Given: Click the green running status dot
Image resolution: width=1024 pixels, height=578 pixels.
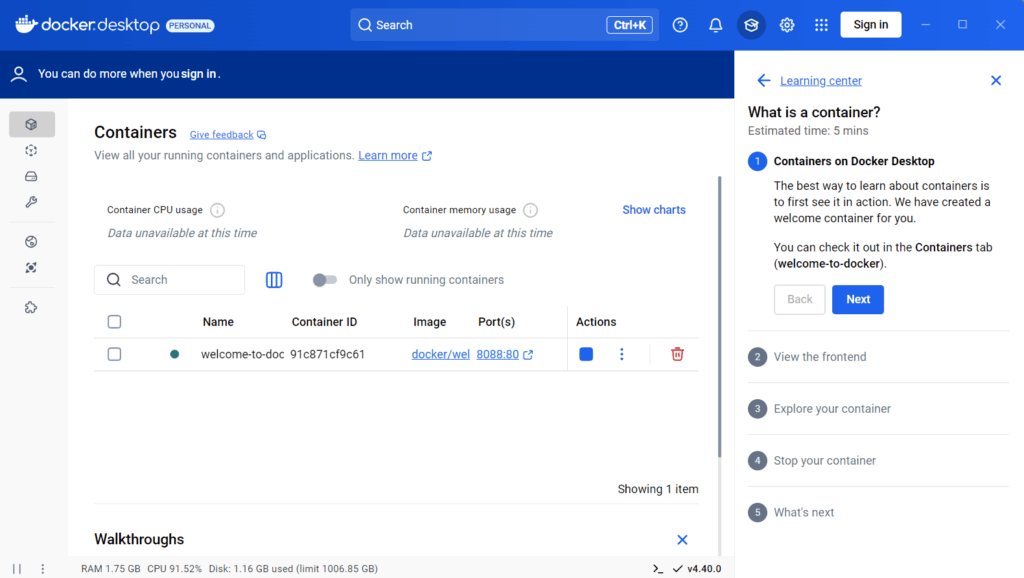Looking at the screenshot, I should pos(174,354).
